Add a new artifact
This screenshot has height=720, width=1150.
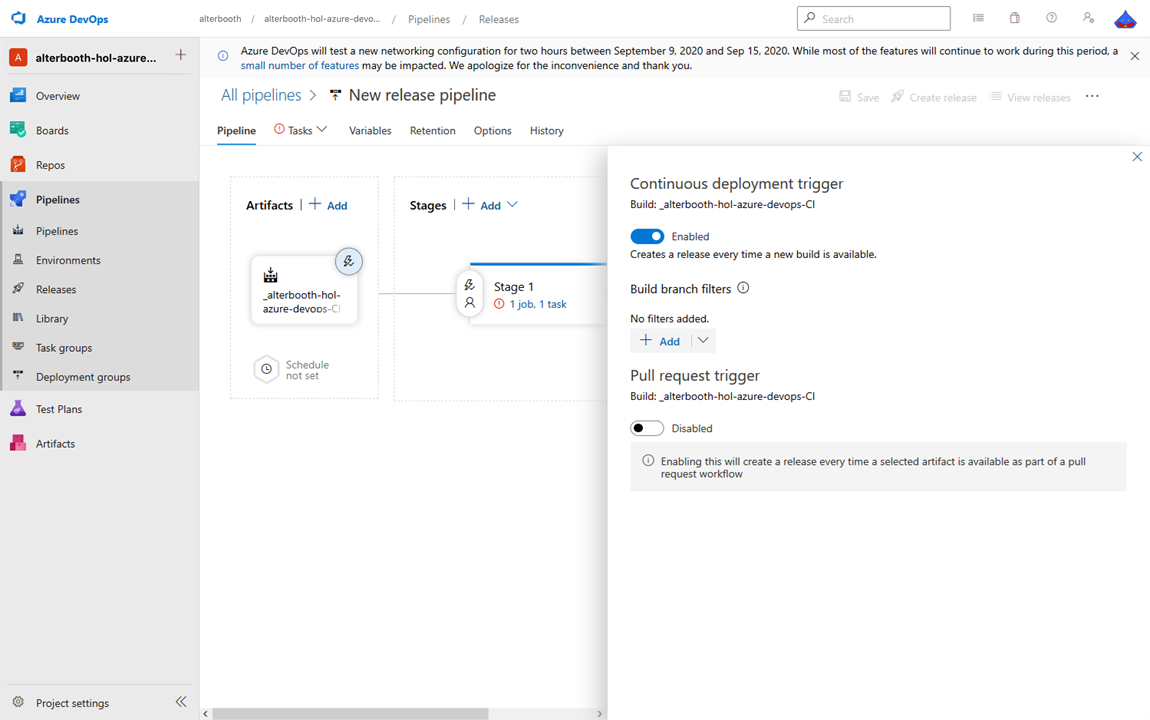[x=328, y=205]
